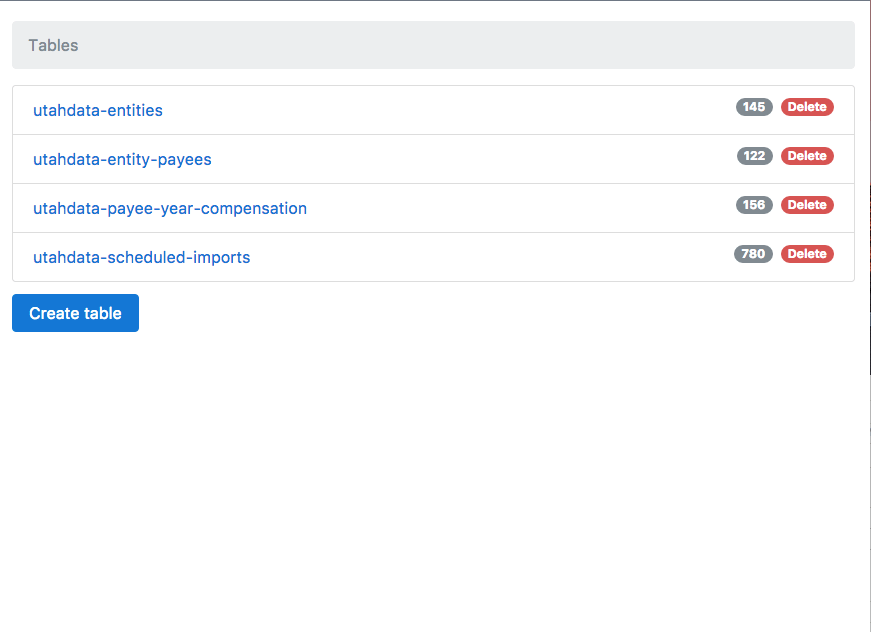This screenshot has width=871, height=632.
Task: Open the utahdata-scheduled-imports table
Action: (x=141, y=257)
